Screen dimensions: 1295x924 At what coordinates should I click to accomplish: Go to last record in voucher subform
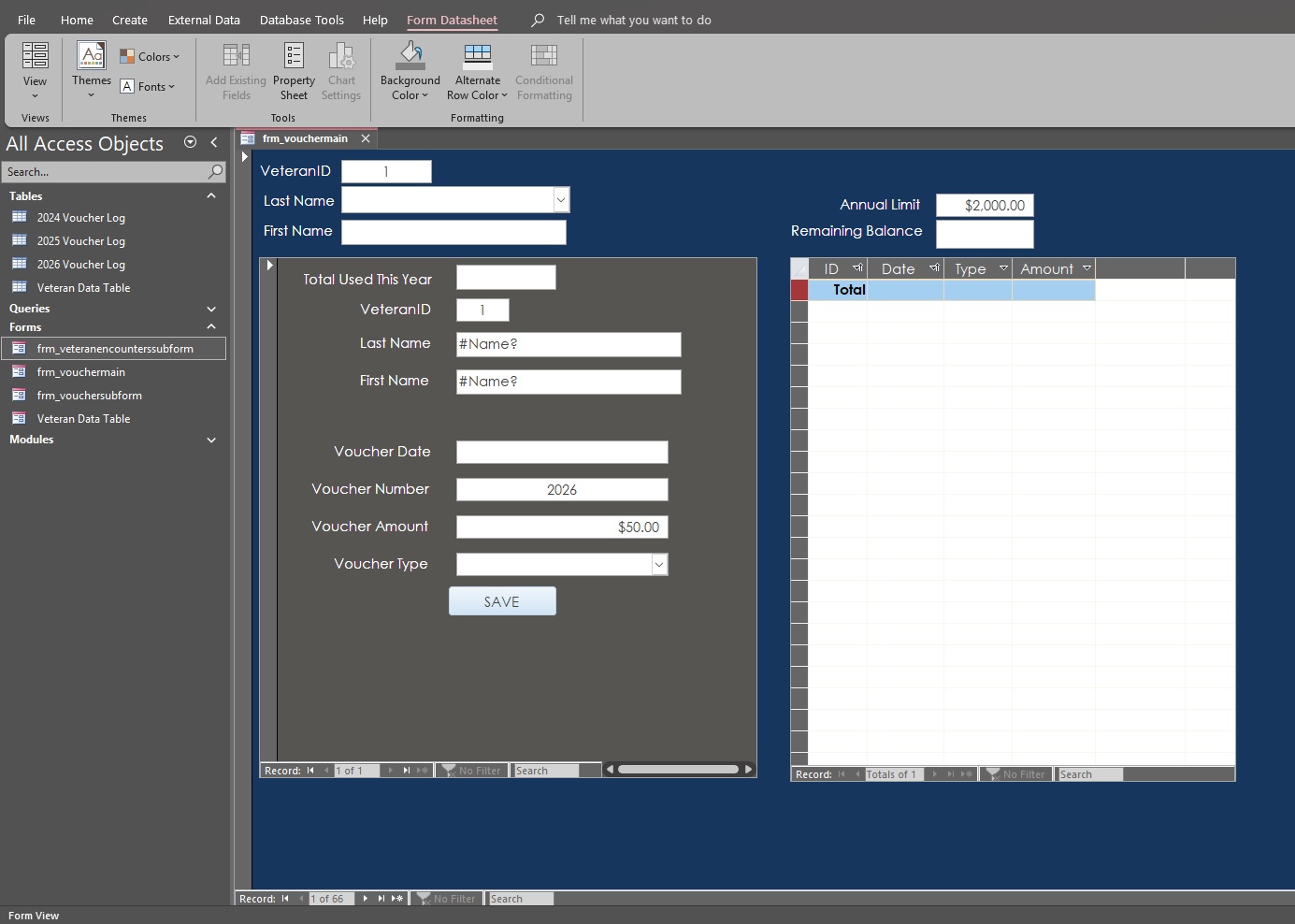coord(406,771)
